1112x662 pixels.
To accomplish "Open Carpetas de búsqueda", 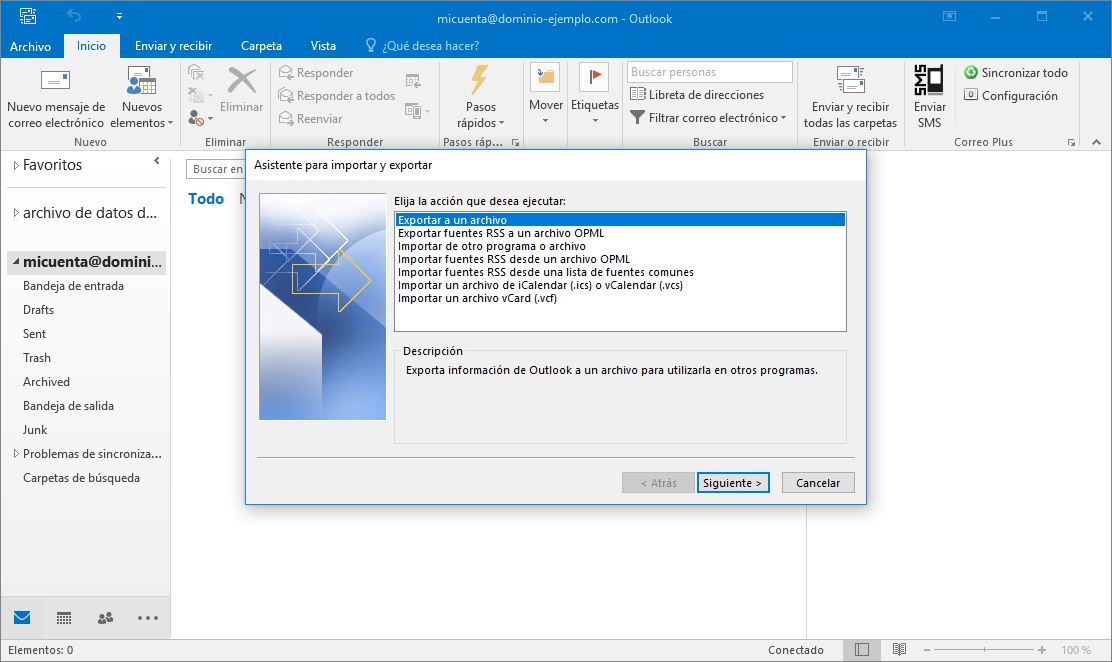I will 81,478.
